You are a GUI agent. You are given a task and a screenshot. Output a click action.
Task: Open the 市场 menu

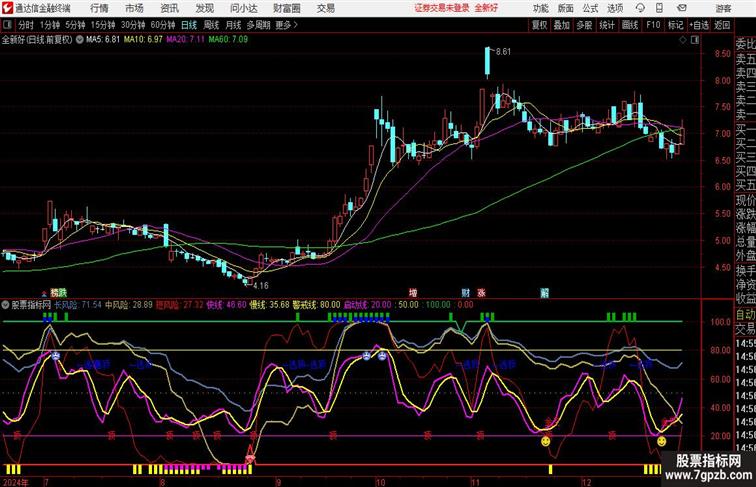(x=135, y=8)
